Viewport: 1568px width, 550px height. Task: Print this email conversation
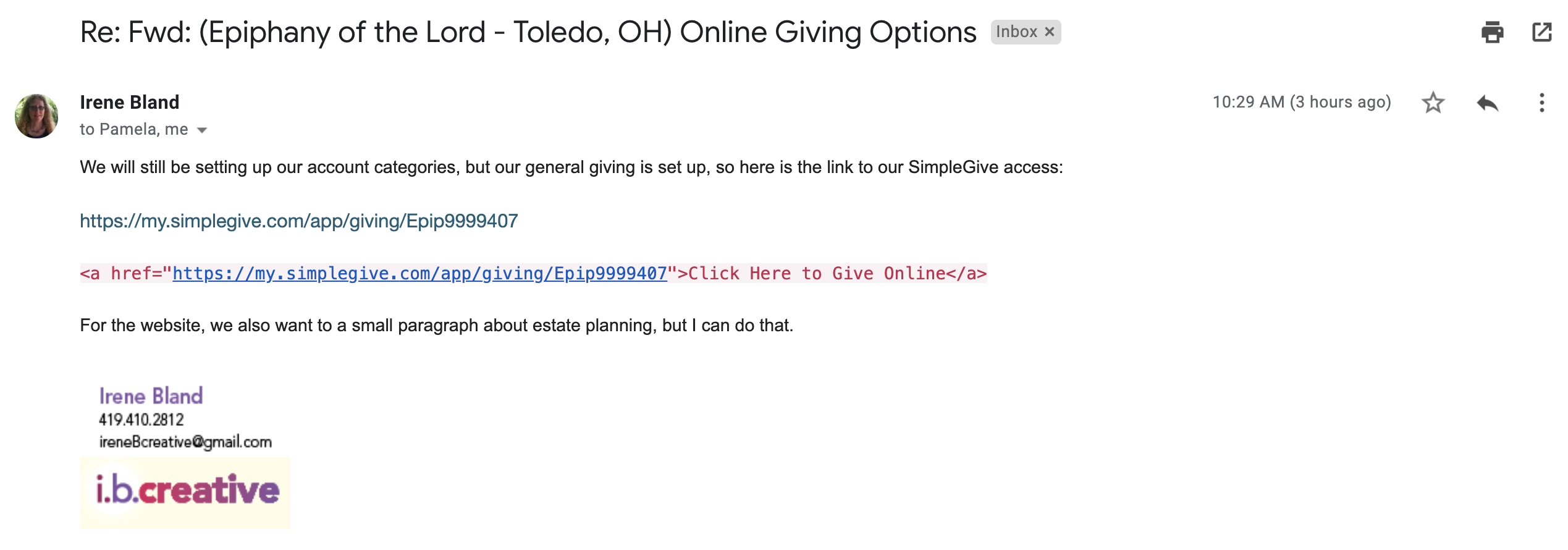(x=1492, y=32)
